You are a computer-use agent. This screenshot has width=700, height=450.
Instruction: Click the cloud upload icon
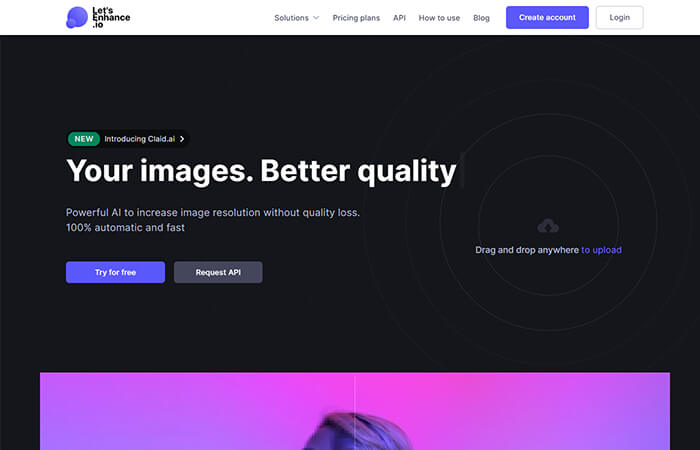click(548, 226)
